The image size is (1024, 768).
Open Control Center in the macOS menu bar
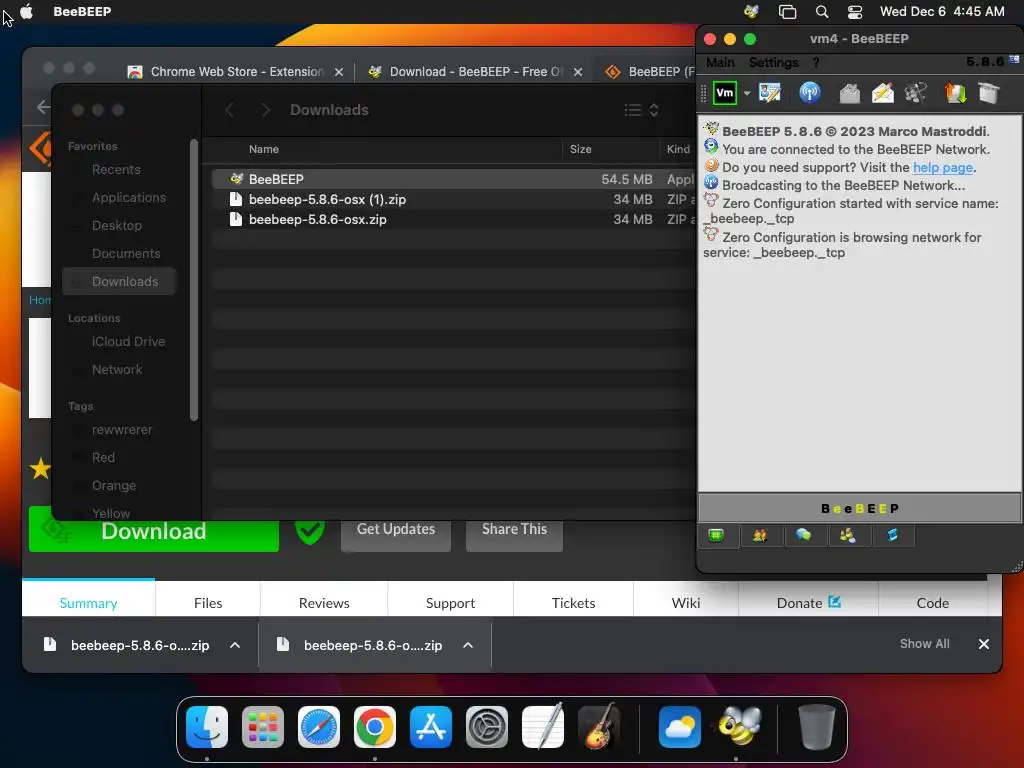pos(855,11)
